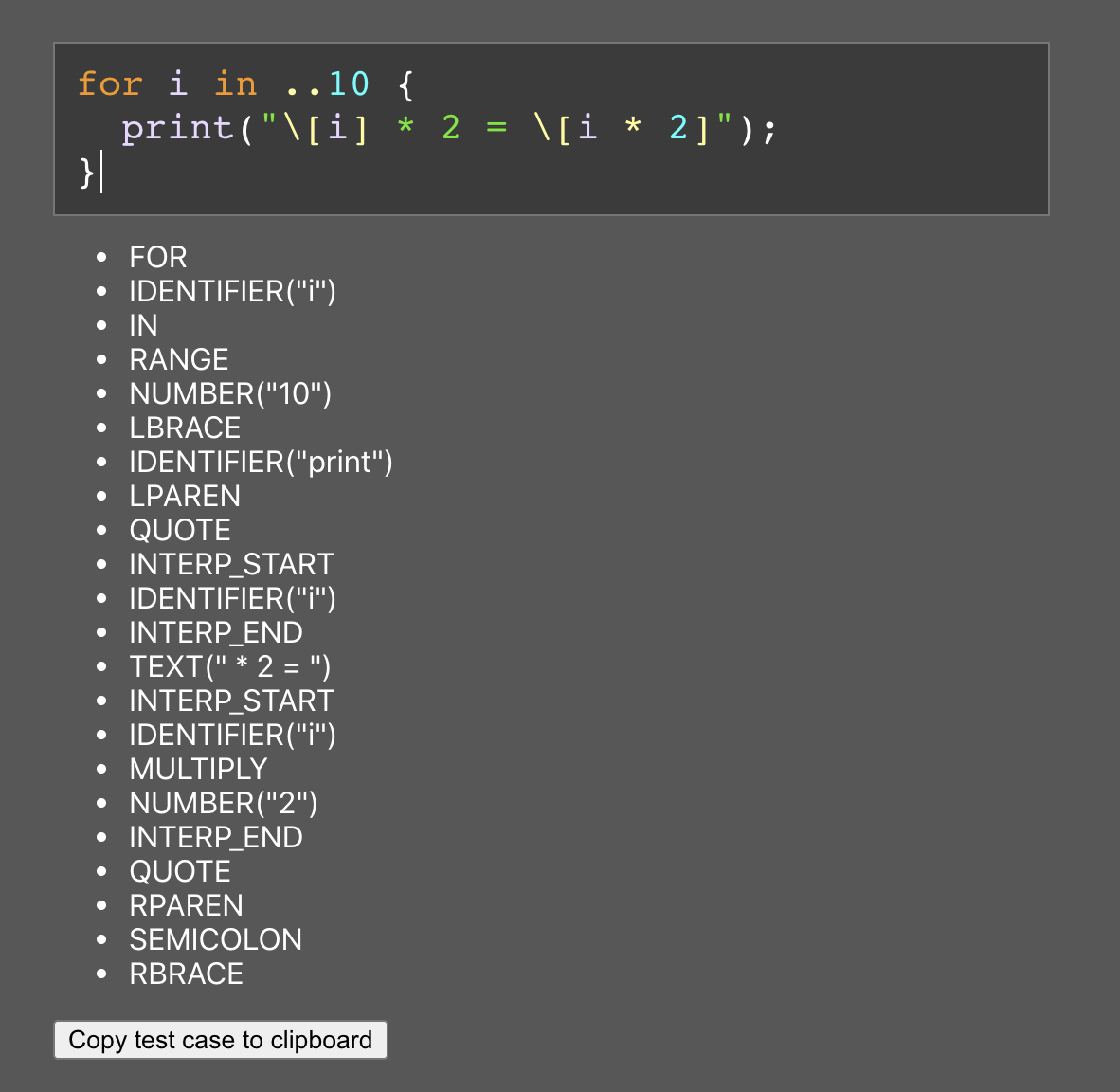Select the NUMBER("10") token entry
The height and width of the screenshot is (1092, 1120).
click(x=229, y=393)
